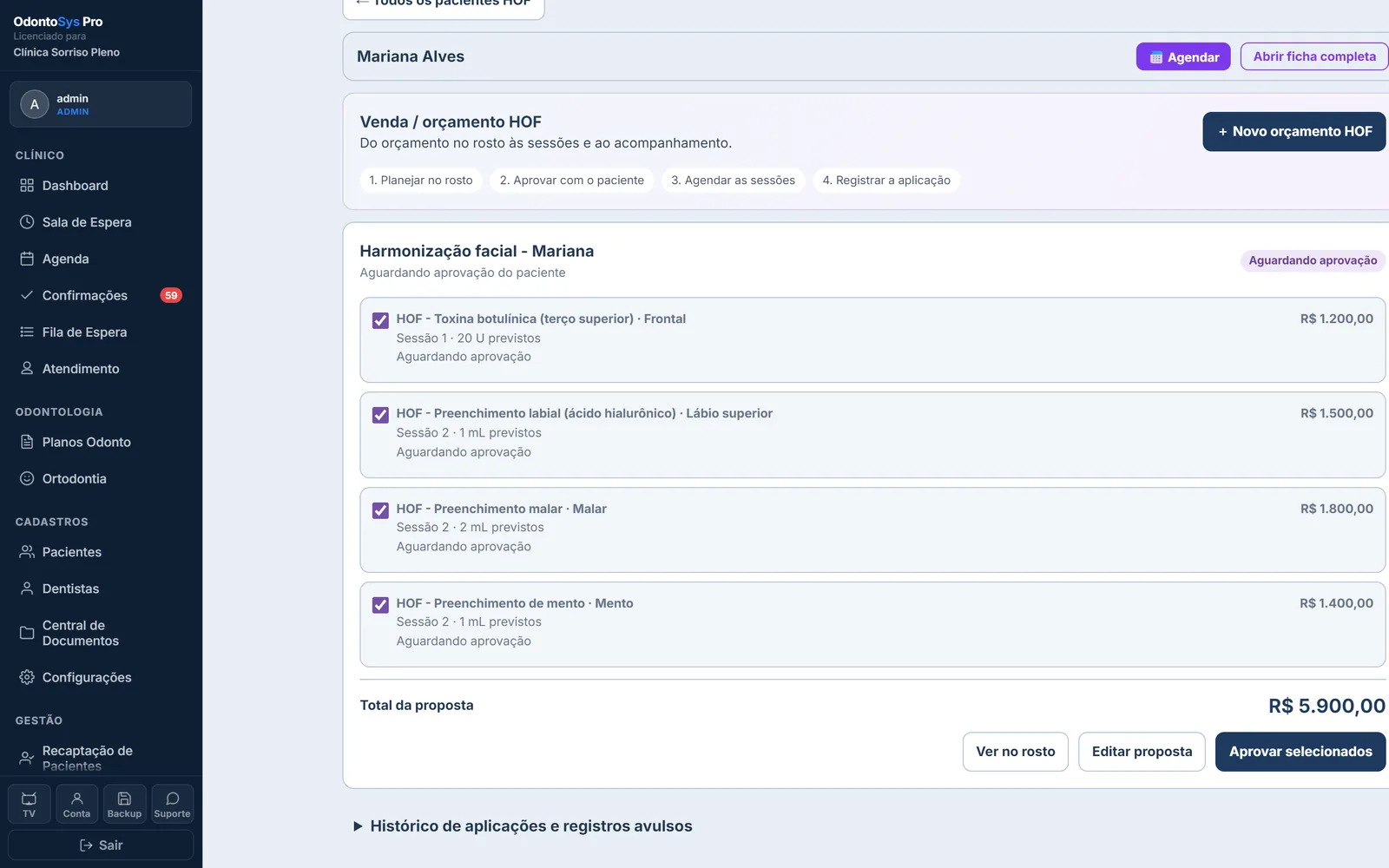Uncheck the Toxina botulínica Frontal item
Image resolution: width=1389 pixels, height=868 pixels.
[380, 320]
